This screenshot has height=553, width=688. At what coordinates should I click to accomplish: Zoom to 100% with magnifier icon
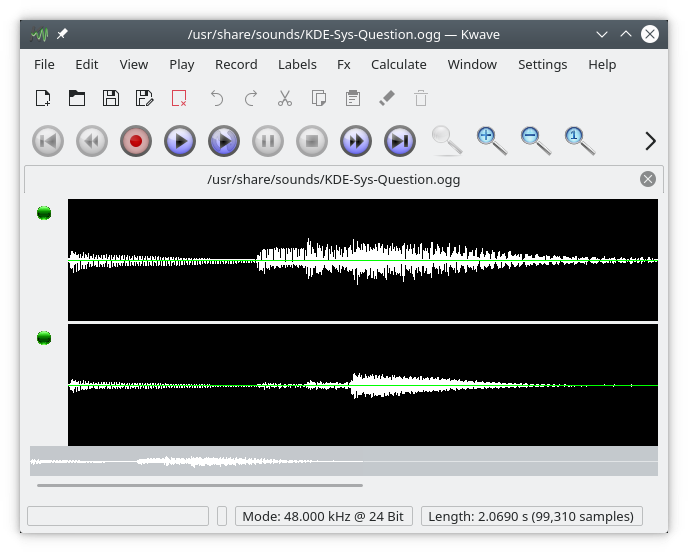(579, 141)
